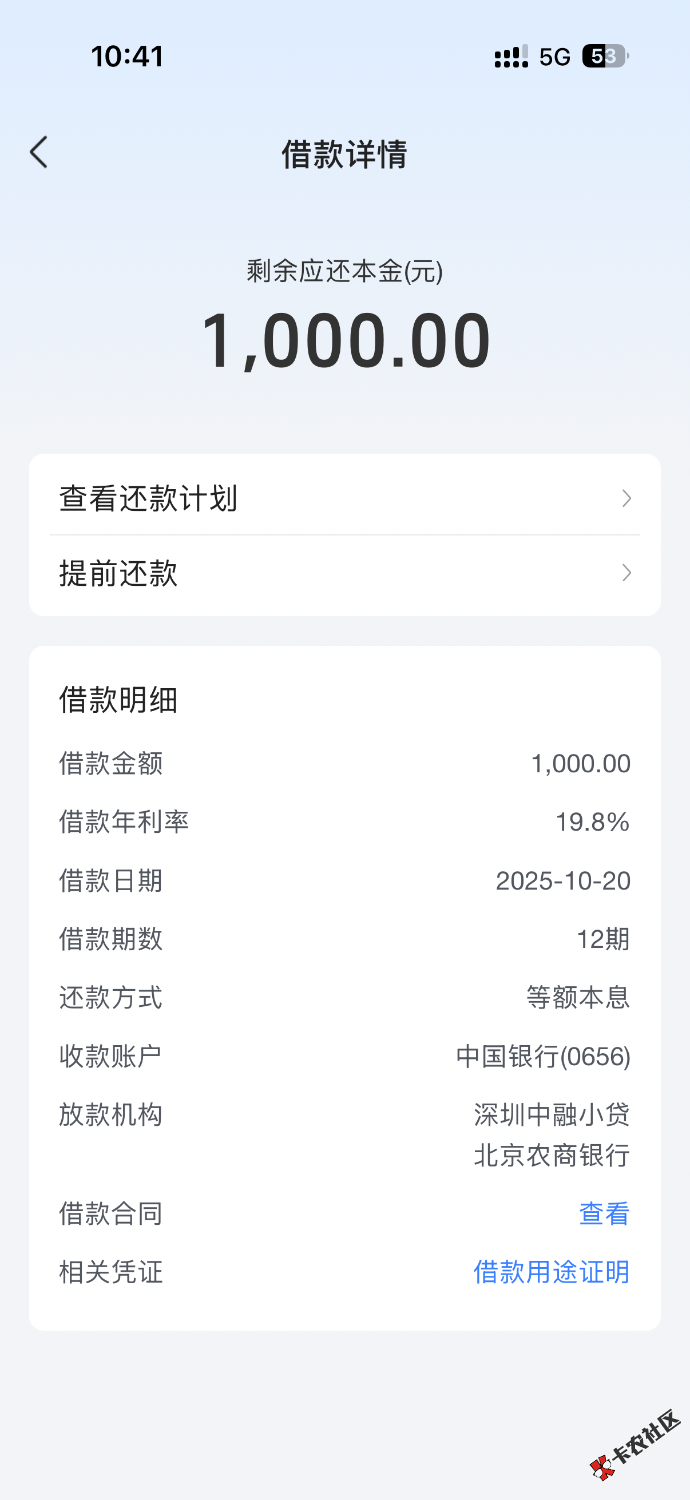Tap the 5G network indicator

pos(554,57)
